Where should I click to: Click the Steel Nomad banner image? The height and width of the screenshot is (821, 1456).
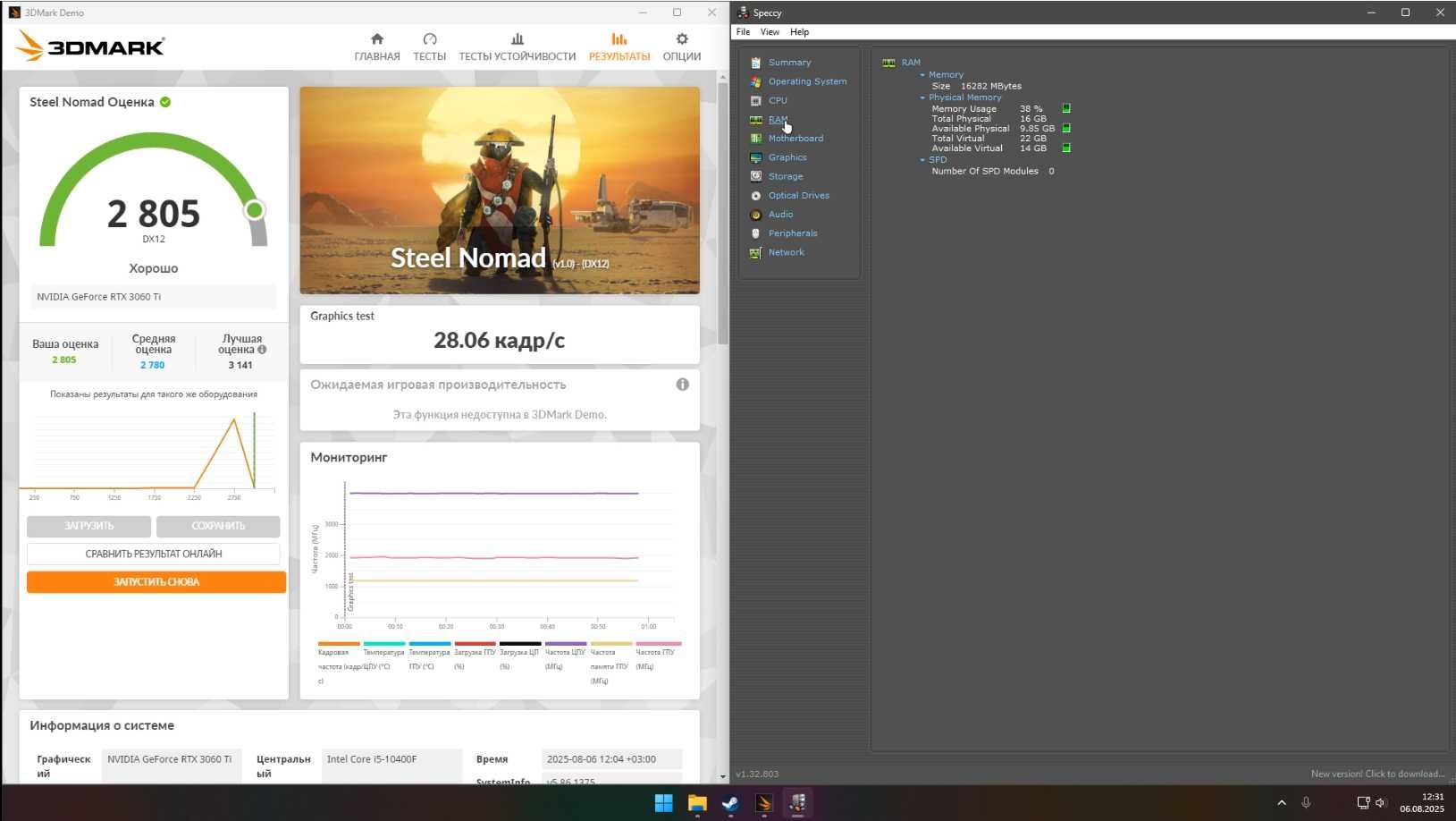[x=500, y=190]
